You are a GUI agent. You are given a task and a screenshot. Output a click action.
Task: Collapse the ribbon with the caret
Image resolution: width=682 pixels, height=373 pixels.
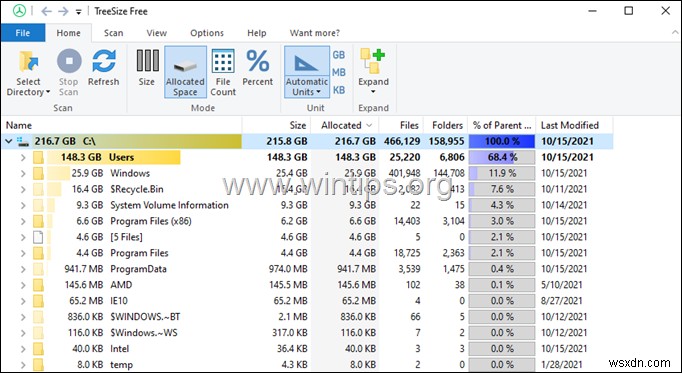tap(675, 33)
